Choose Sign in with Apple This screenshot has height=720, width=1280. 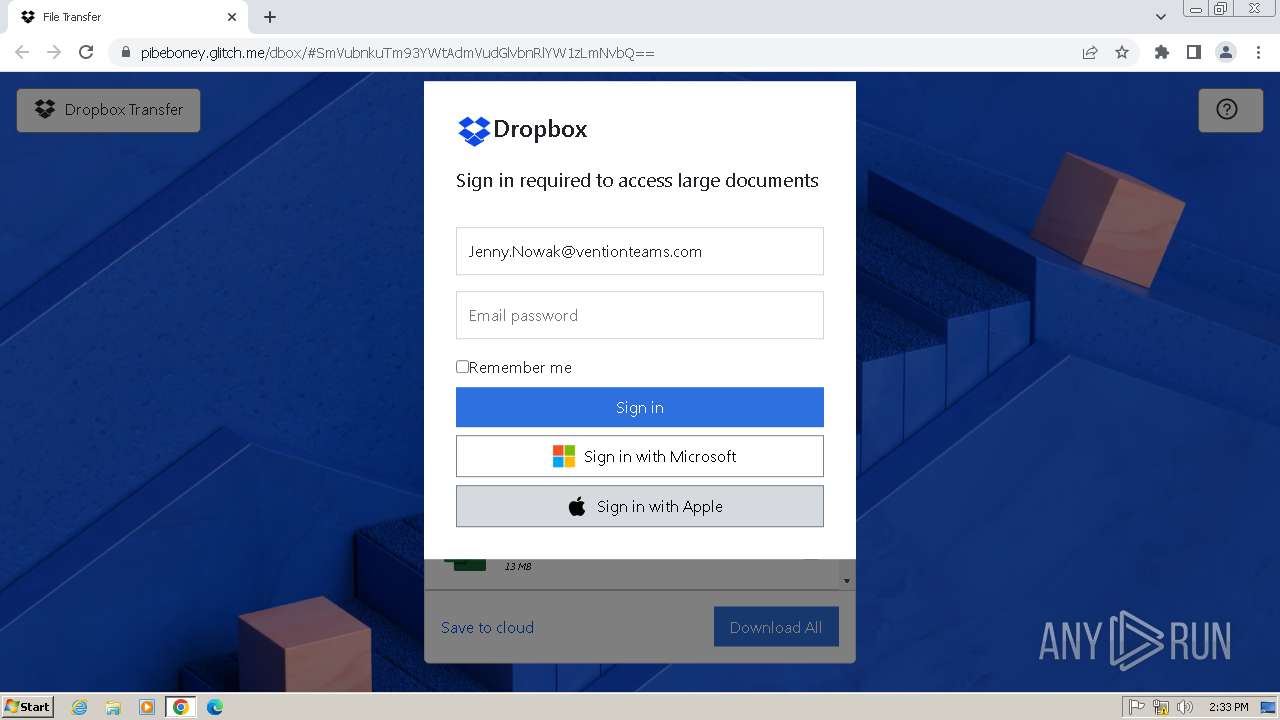point(640,506)
